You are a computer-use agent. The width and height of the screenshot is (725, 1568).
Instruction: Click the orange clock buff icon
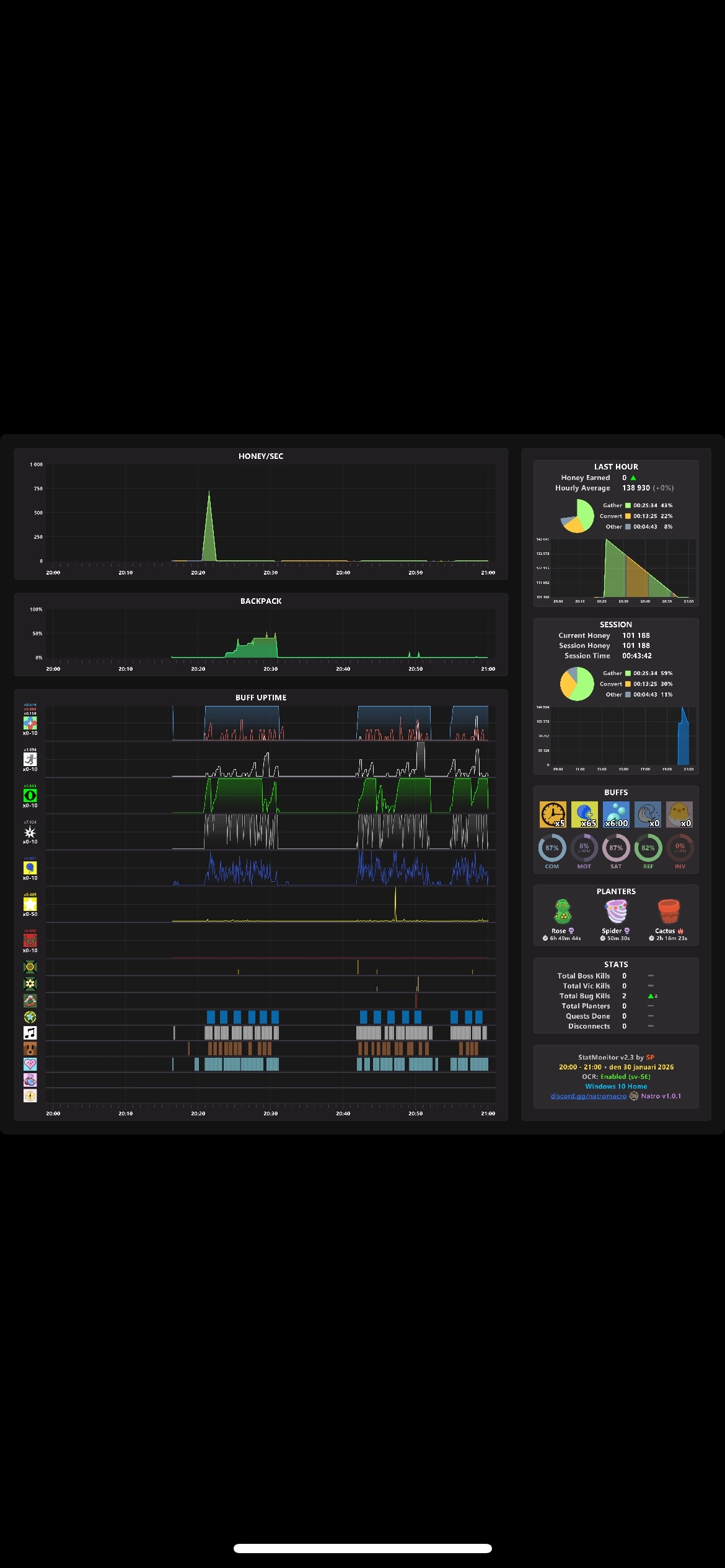point(552,814)
